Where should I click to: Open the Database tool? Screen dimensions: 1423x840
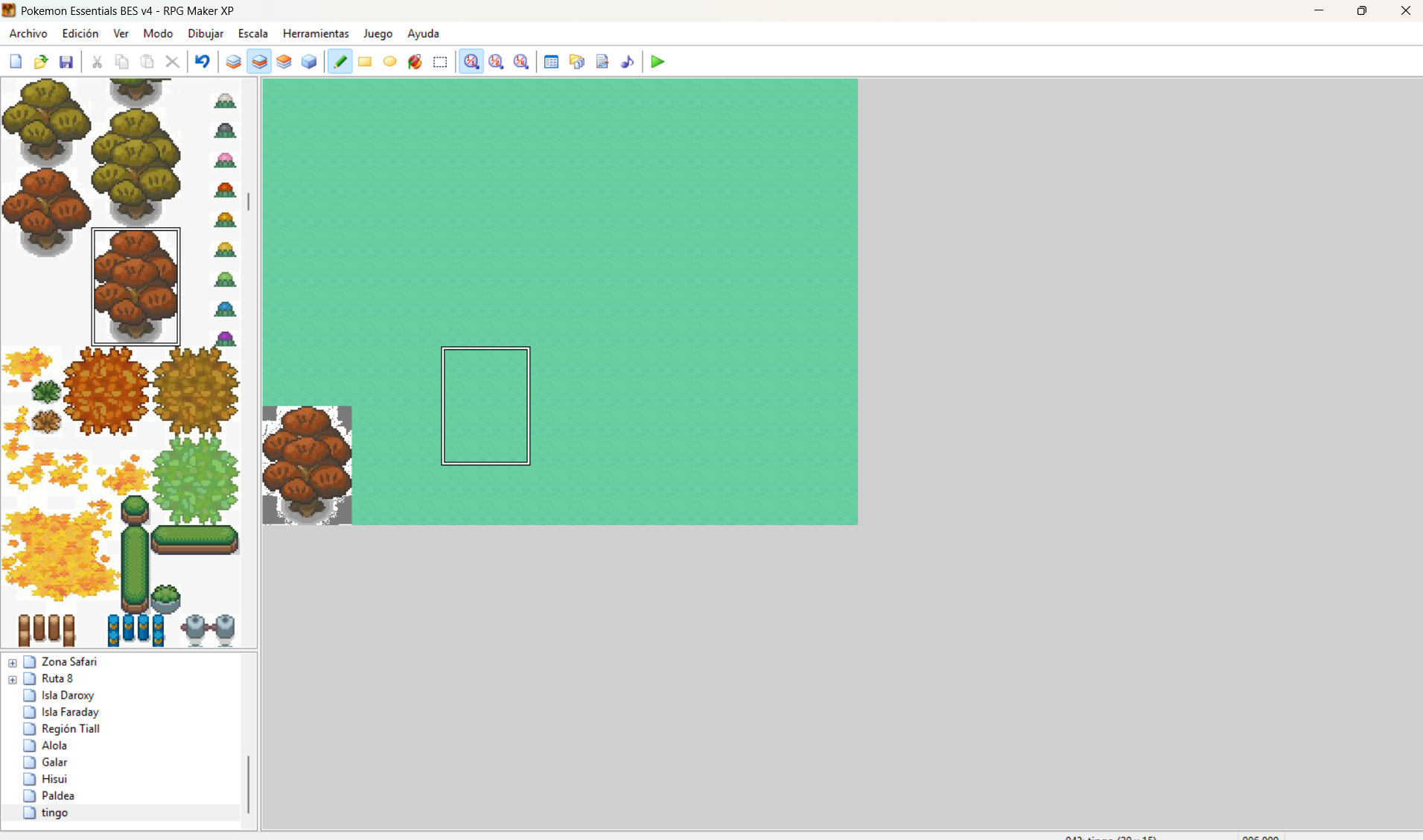click(x=551, y=62)
